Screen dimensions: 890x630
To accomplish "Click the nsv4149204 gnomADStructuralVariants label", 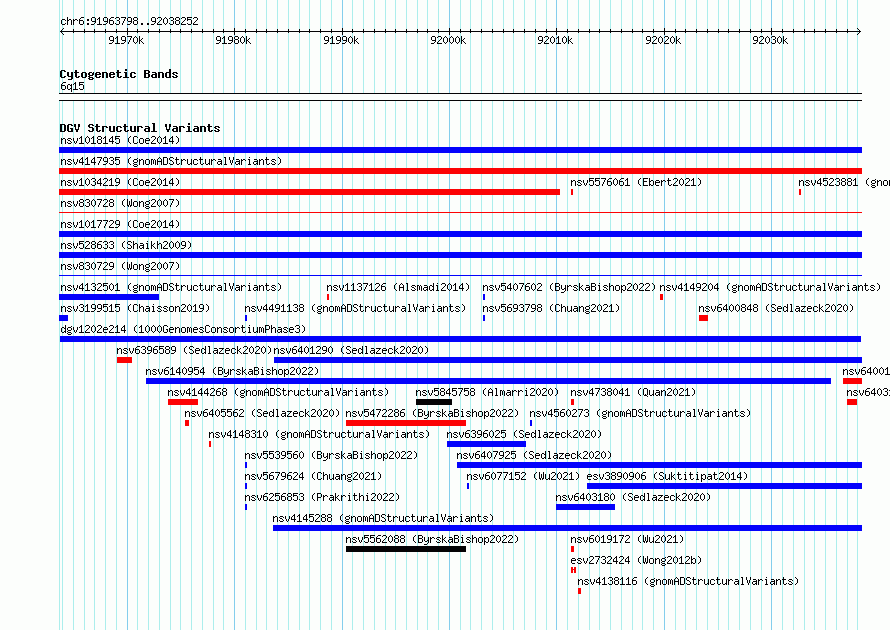I will (770, 287).
